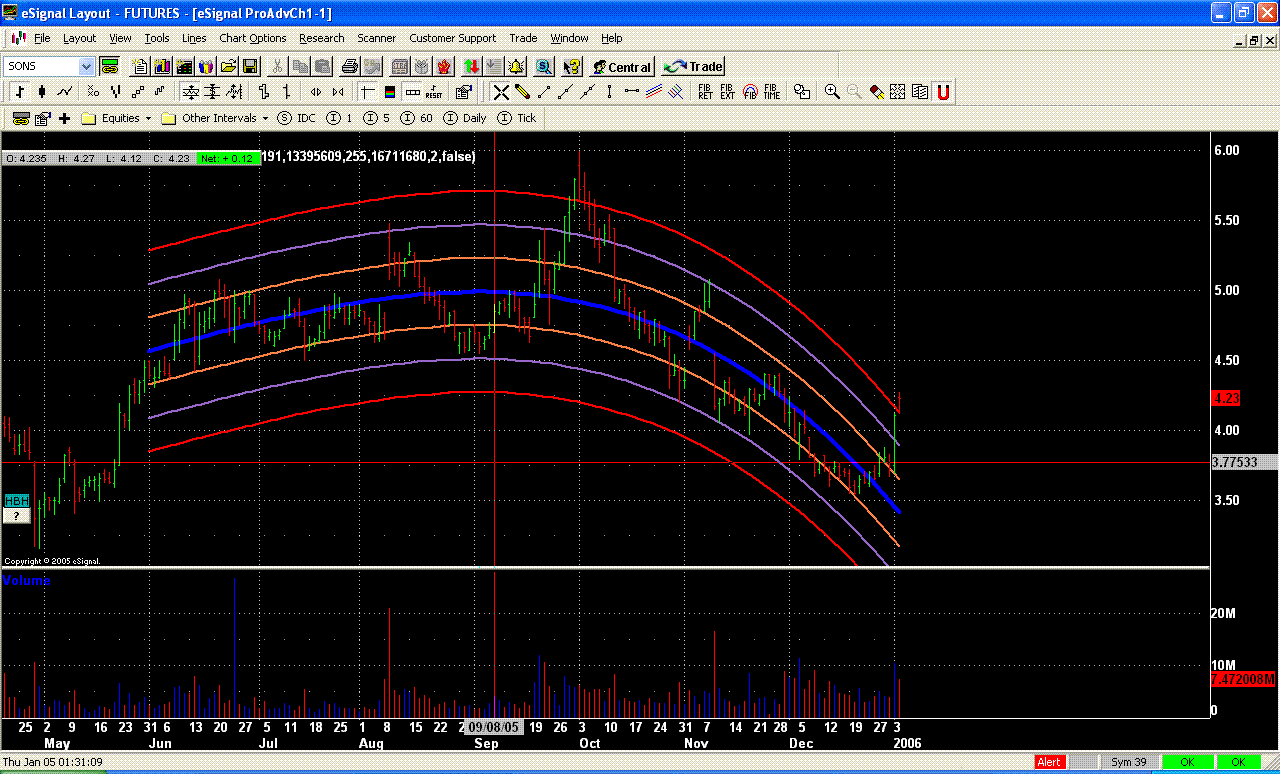Click the save floppy disk icon
Screen dimensions: 1280x774
(250, 67)
